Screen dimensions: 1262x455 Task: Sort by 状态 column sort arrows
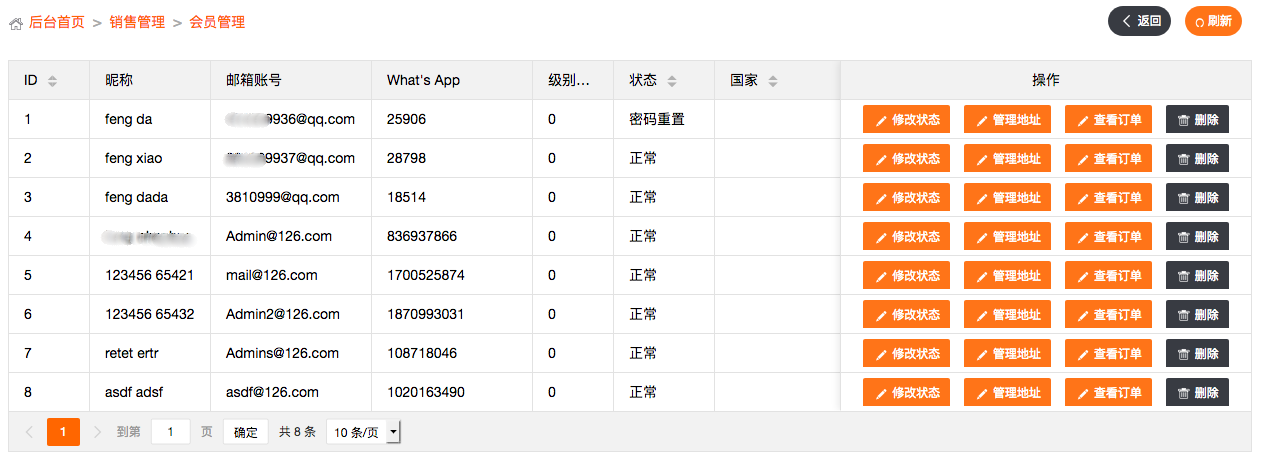pos(672,81)
